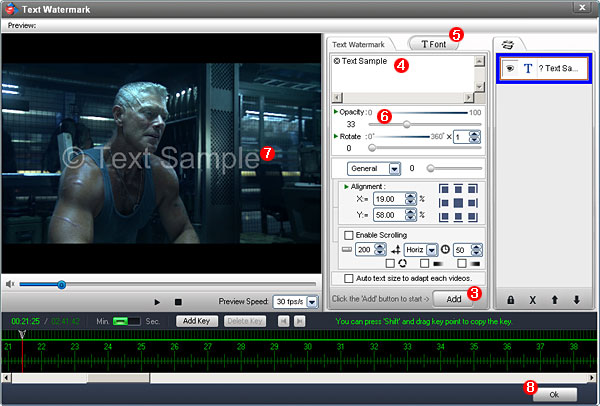Image resolution: width=600 pixels, height=406 pixels.
Task: Click Add Key button
Action: 197,321
